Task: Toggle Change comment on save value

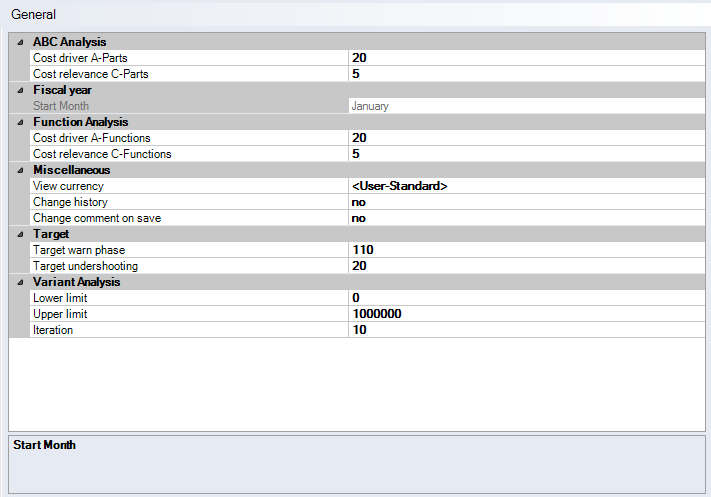Action: click(x=525, y=218)
